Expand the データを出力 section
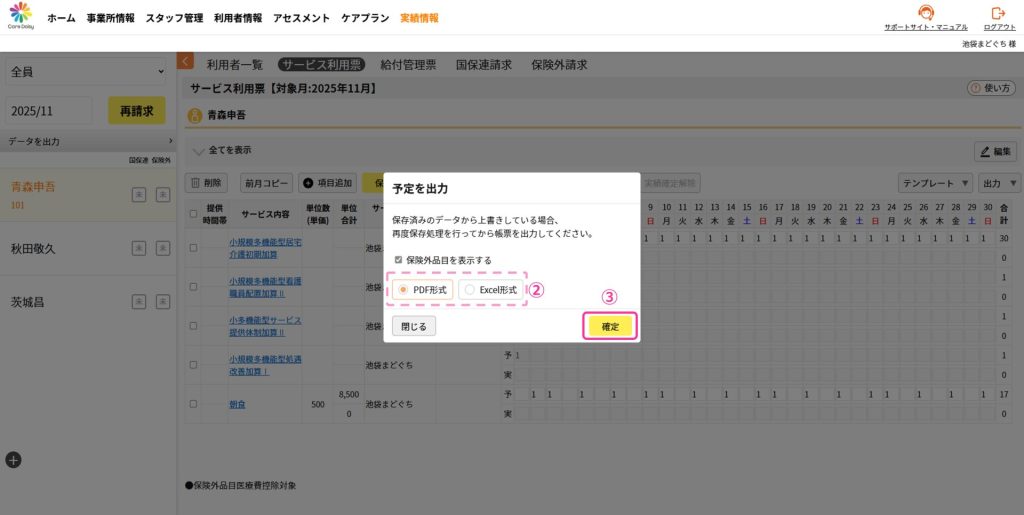Viewport: 1024px width, 515px height. point(90,142)
